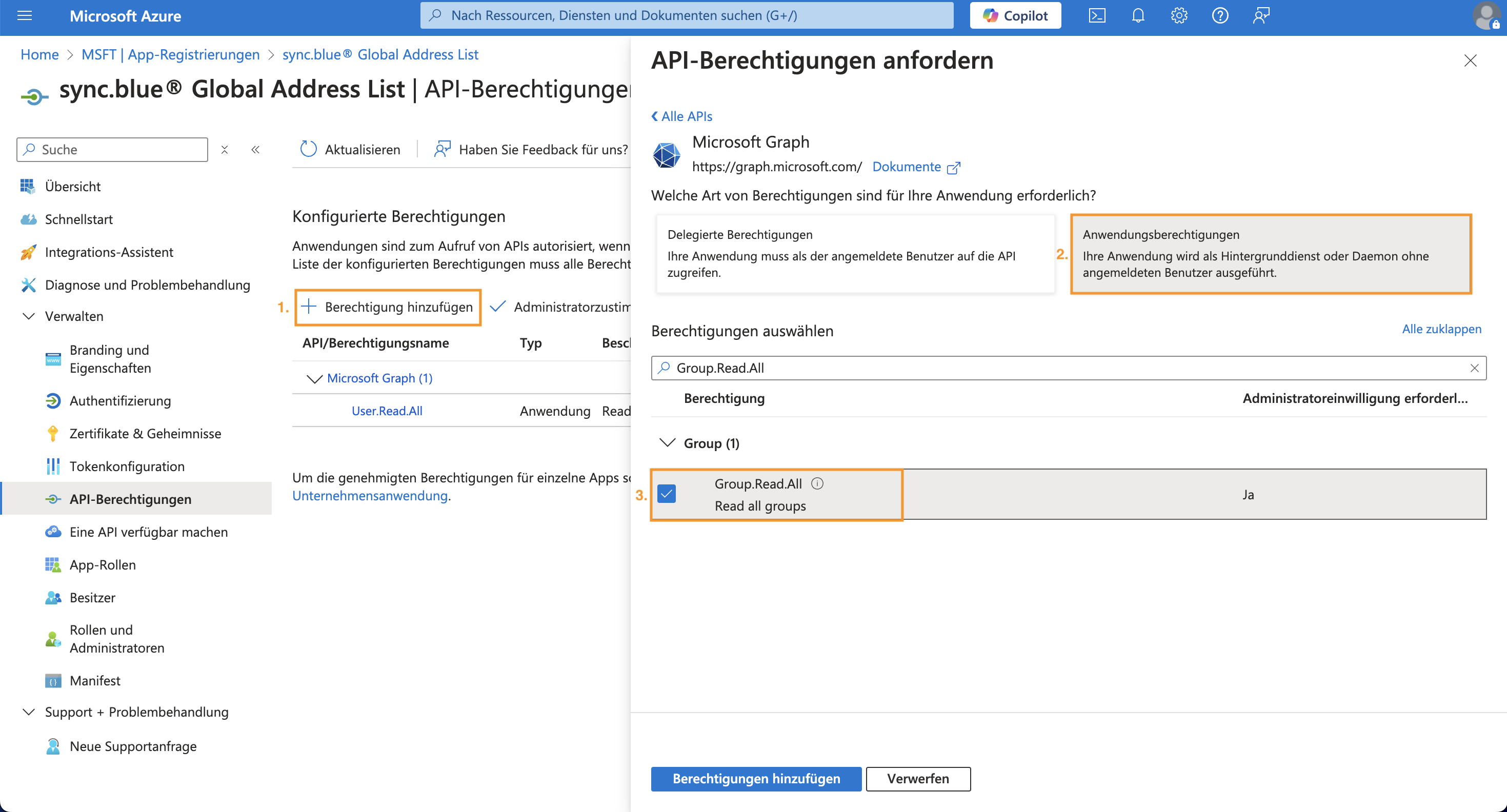
Task: Select the Anwendungsberechtigungen card
Action: point(1271,254)
